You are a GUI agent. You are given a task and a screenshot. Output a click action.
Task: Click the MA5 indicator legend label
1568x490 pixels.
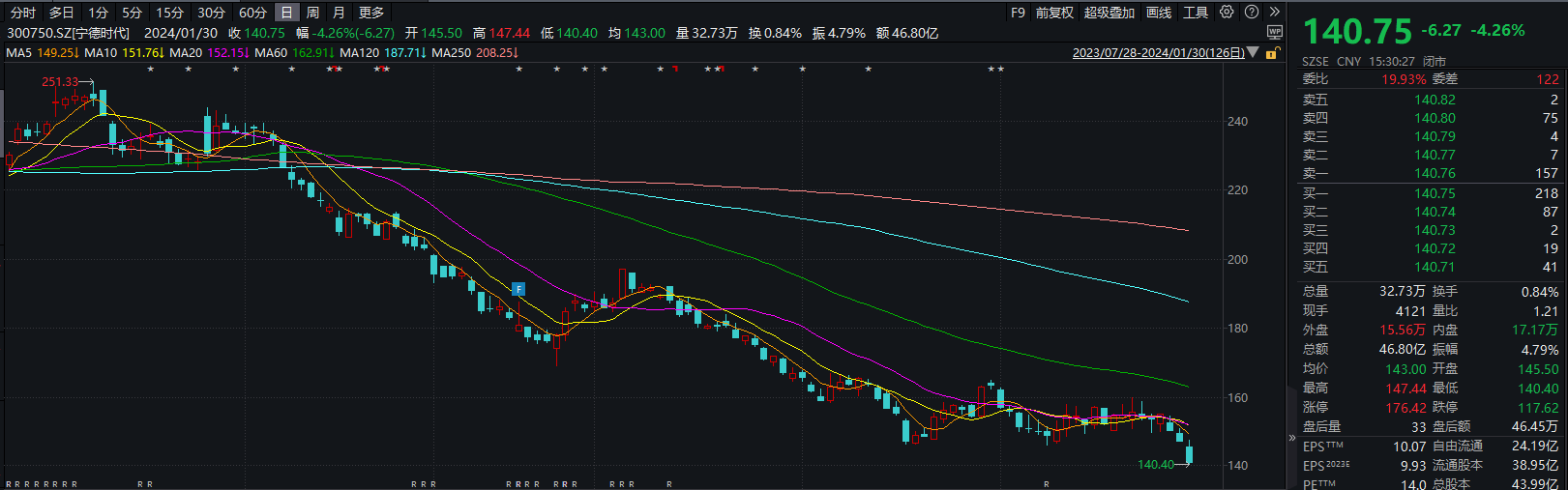[x=19, y=52]
